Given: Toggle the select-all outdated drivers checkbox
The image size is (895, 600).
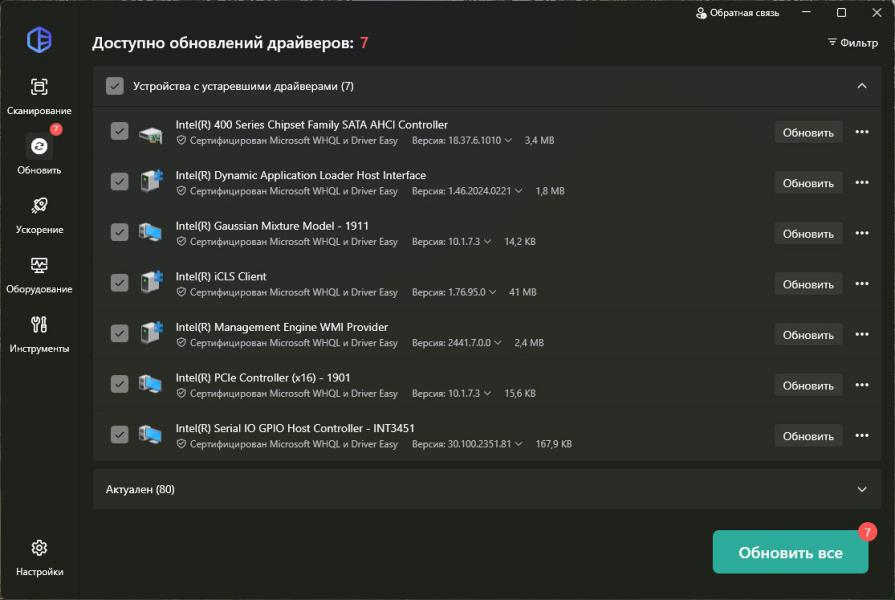Looking at the screenshot, I should (x=115, y=86).
